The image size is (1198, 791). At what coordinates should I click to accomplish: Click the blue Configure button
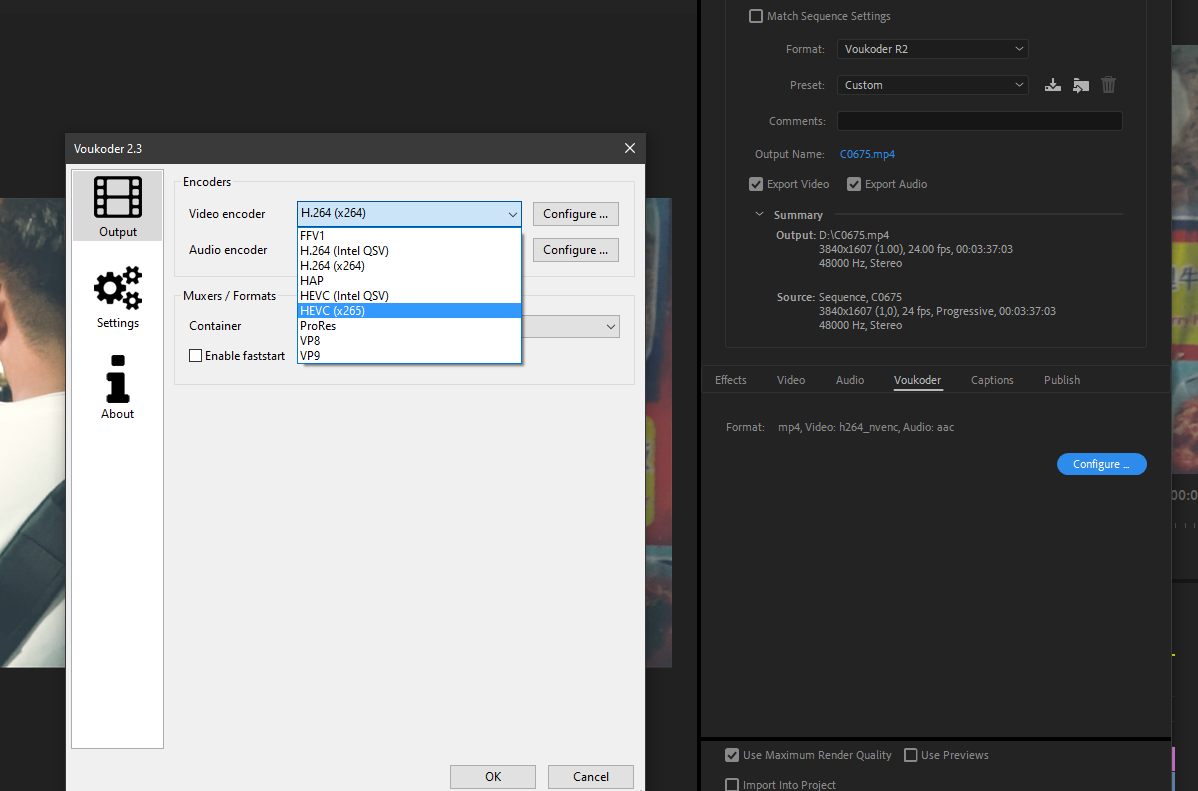point(1101,464)
